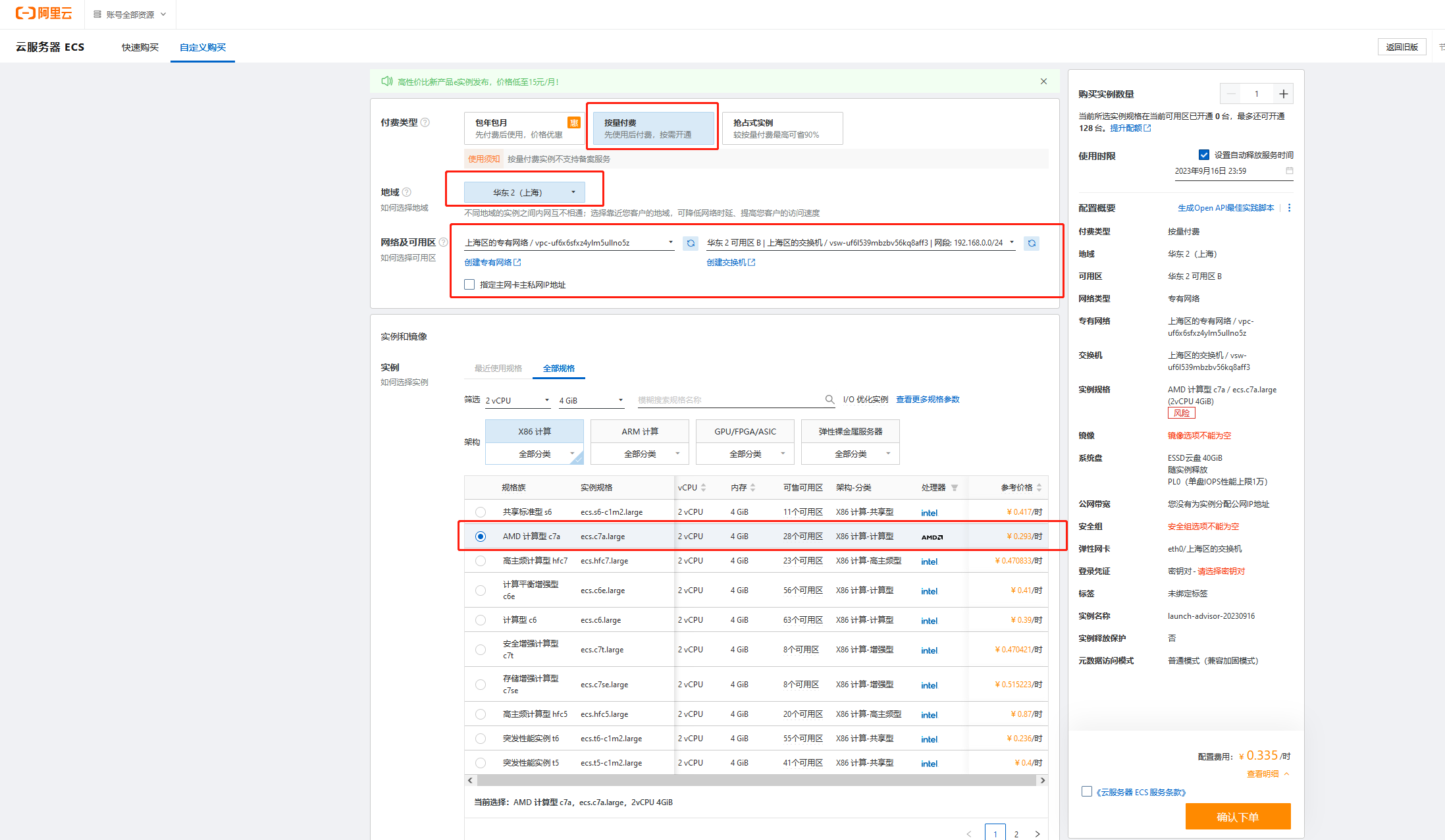Open the more options kebab by 配置概要
Viewport: 1445px width, 840px height.
point(1289,208)
